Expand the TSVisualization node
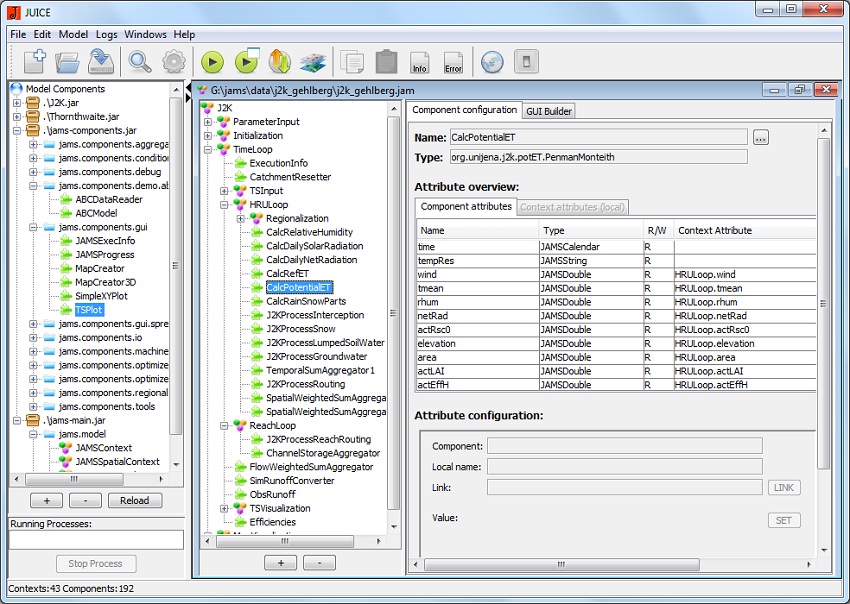Screen dimensions: 850x604 pos(224,508)
